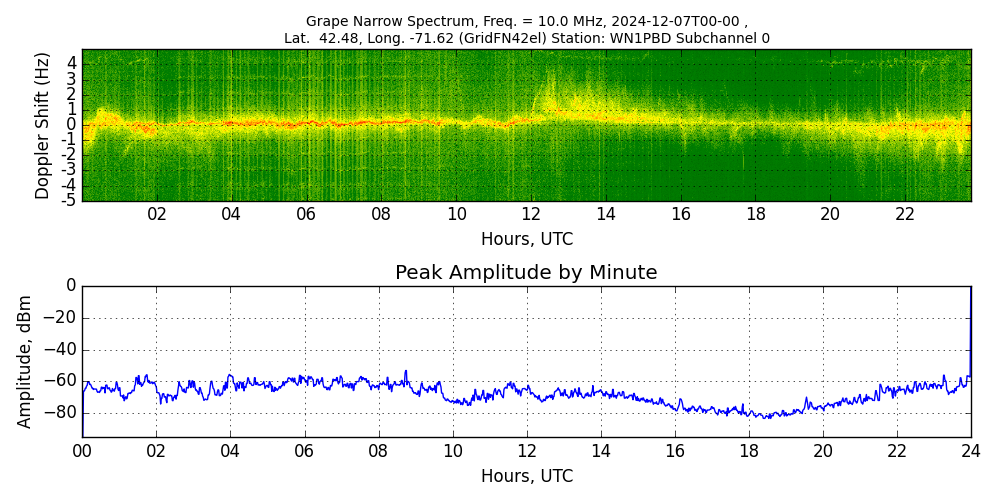This screenshot has width=1000, height=500.
Task: Click the amplitude line's lowest dip near 18:30
Action: coord(767,417)
